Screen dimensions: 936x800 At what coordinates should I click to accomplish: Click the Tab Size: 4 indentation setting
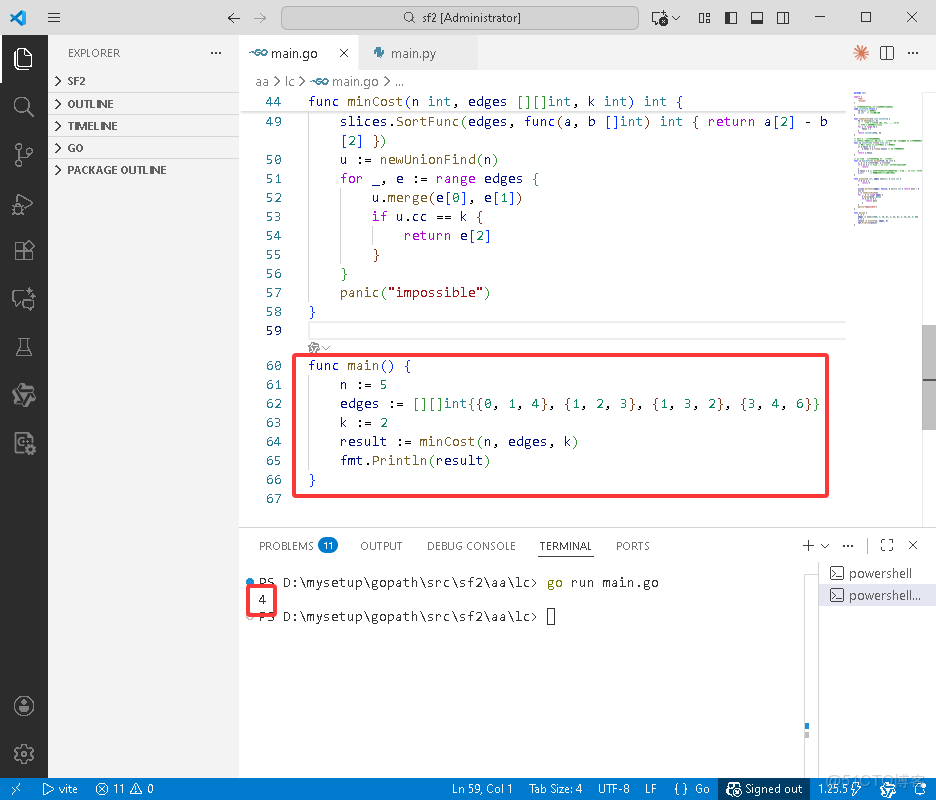tap(554, 789)
